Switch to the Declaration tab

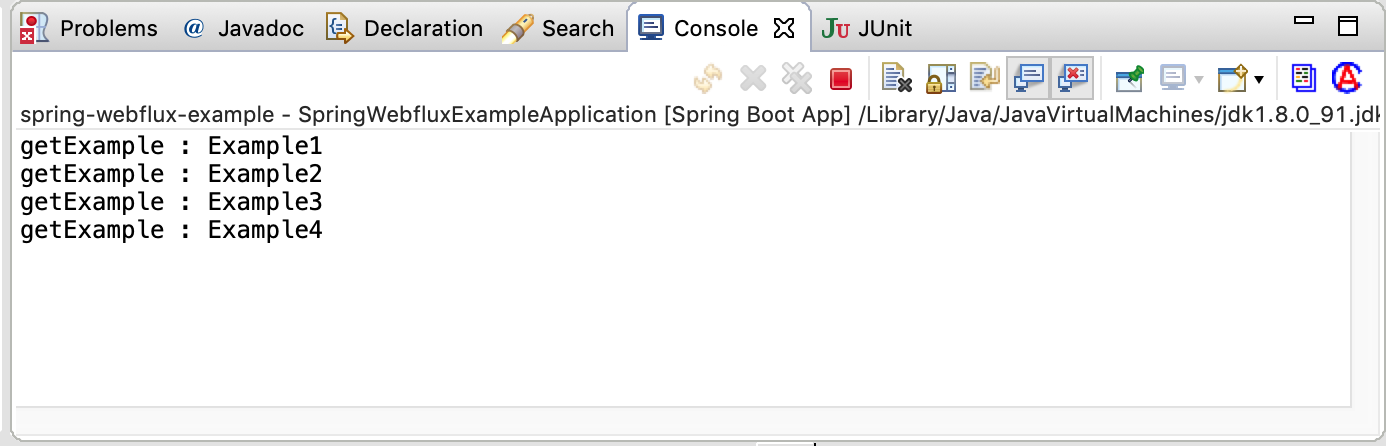[x=404, y=28]
